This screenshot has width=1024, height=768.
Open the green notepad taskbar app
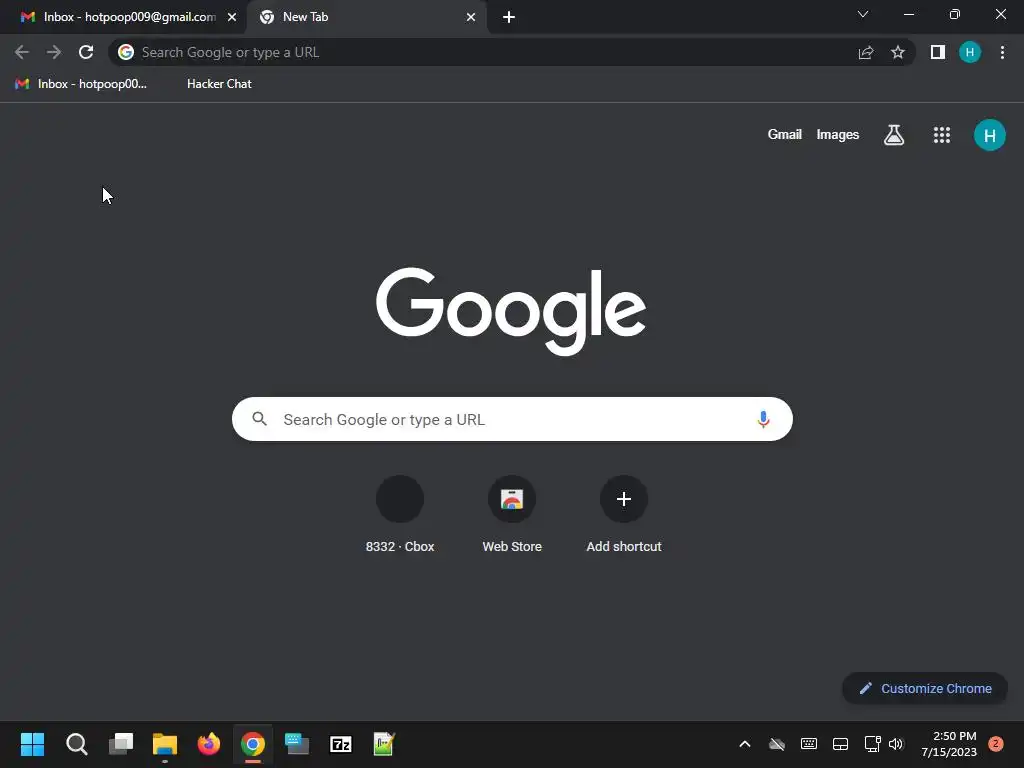384,744
